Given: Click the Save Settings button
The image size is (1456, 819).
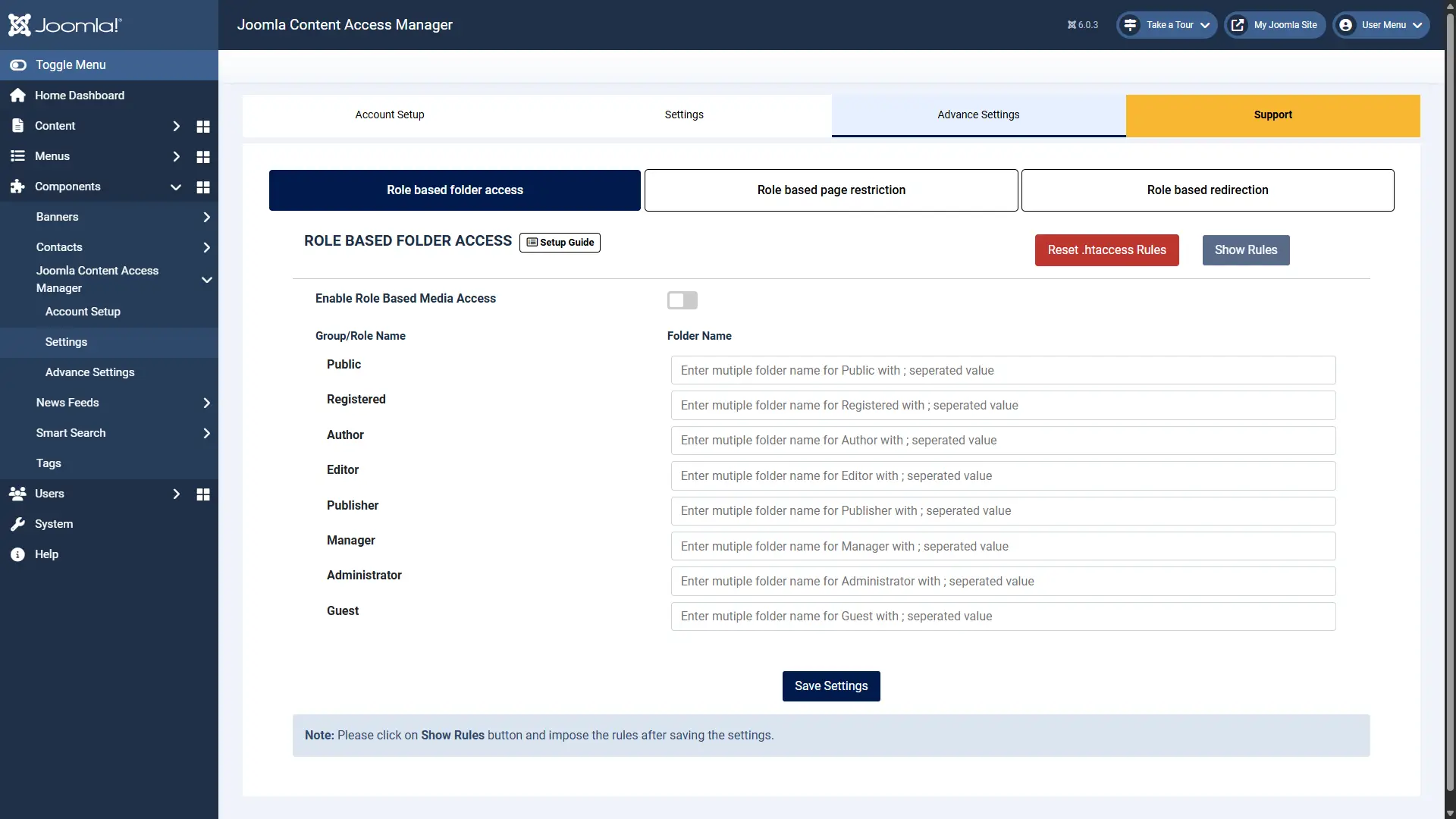Looking at the screenshot, I should (x=831, y=686).
